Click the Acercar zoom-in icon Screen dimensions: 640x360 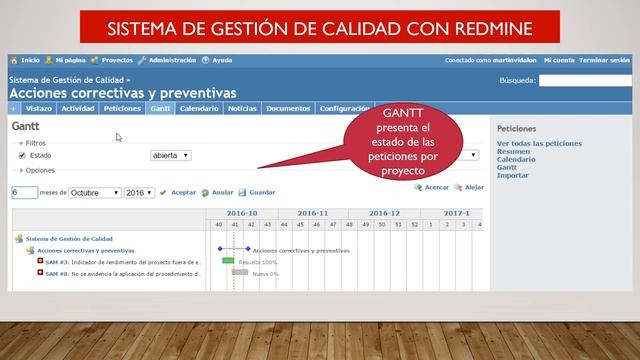(x=418, y=187)
